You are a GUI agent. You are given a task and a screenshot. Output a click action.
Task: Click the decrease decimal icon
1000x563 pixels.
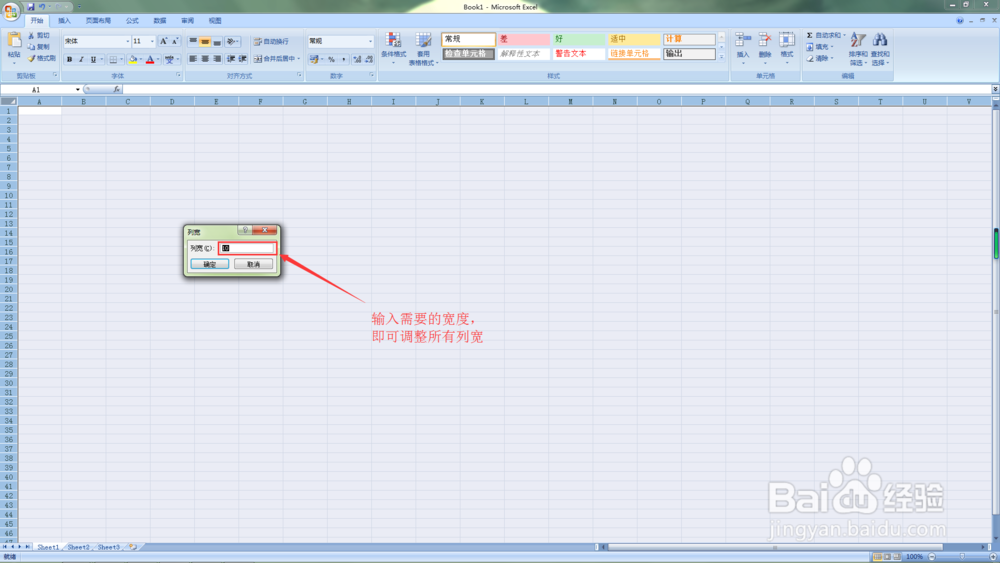[x=369, y=59]
